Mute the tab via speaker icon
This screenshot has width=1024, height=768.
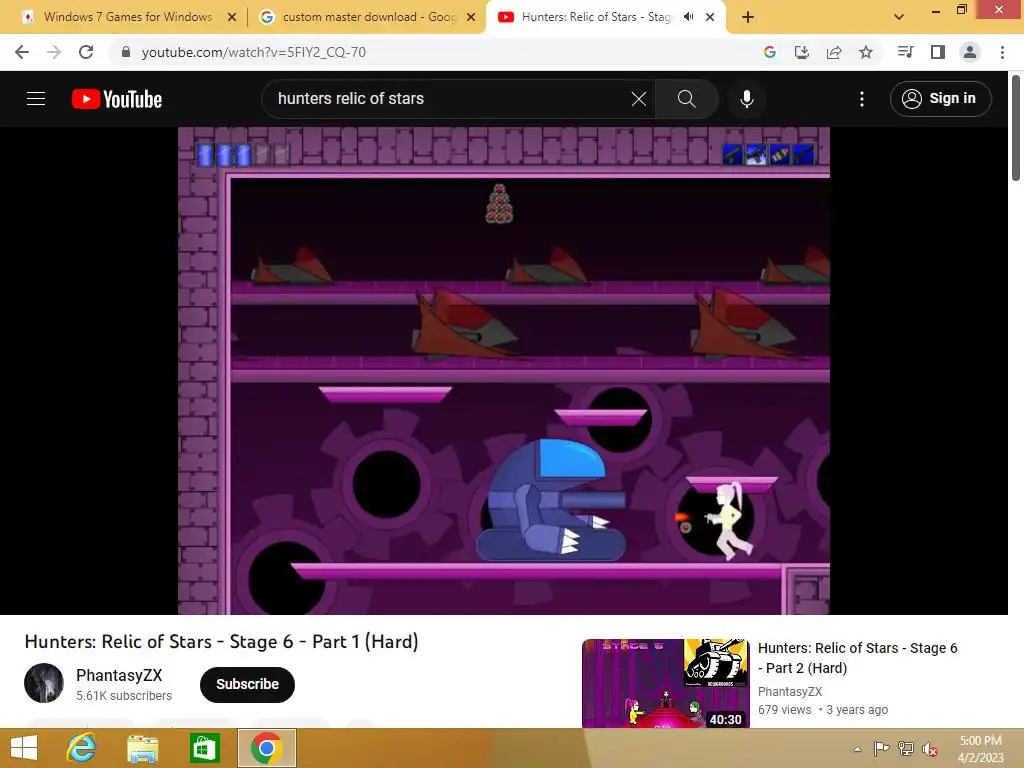pos(688,17)
